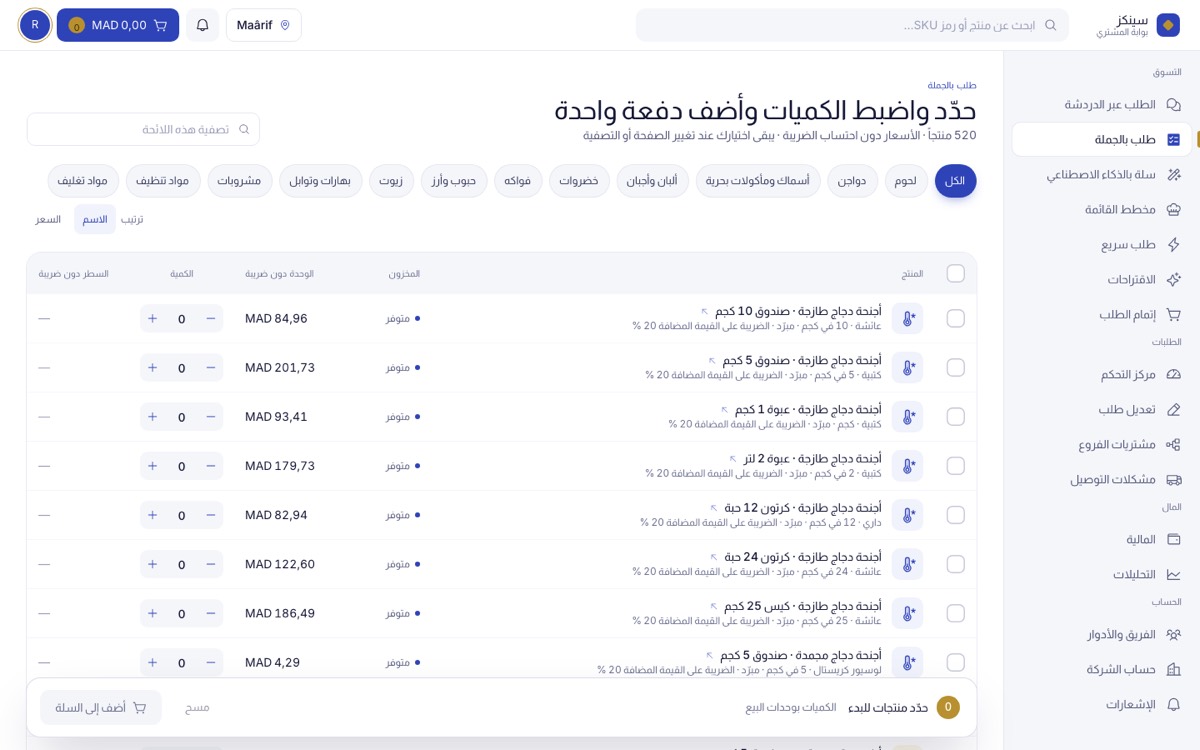Screen dimensions: 1200x750
Task: Click the سينكز portal logo
Action: click(1138, 25)
